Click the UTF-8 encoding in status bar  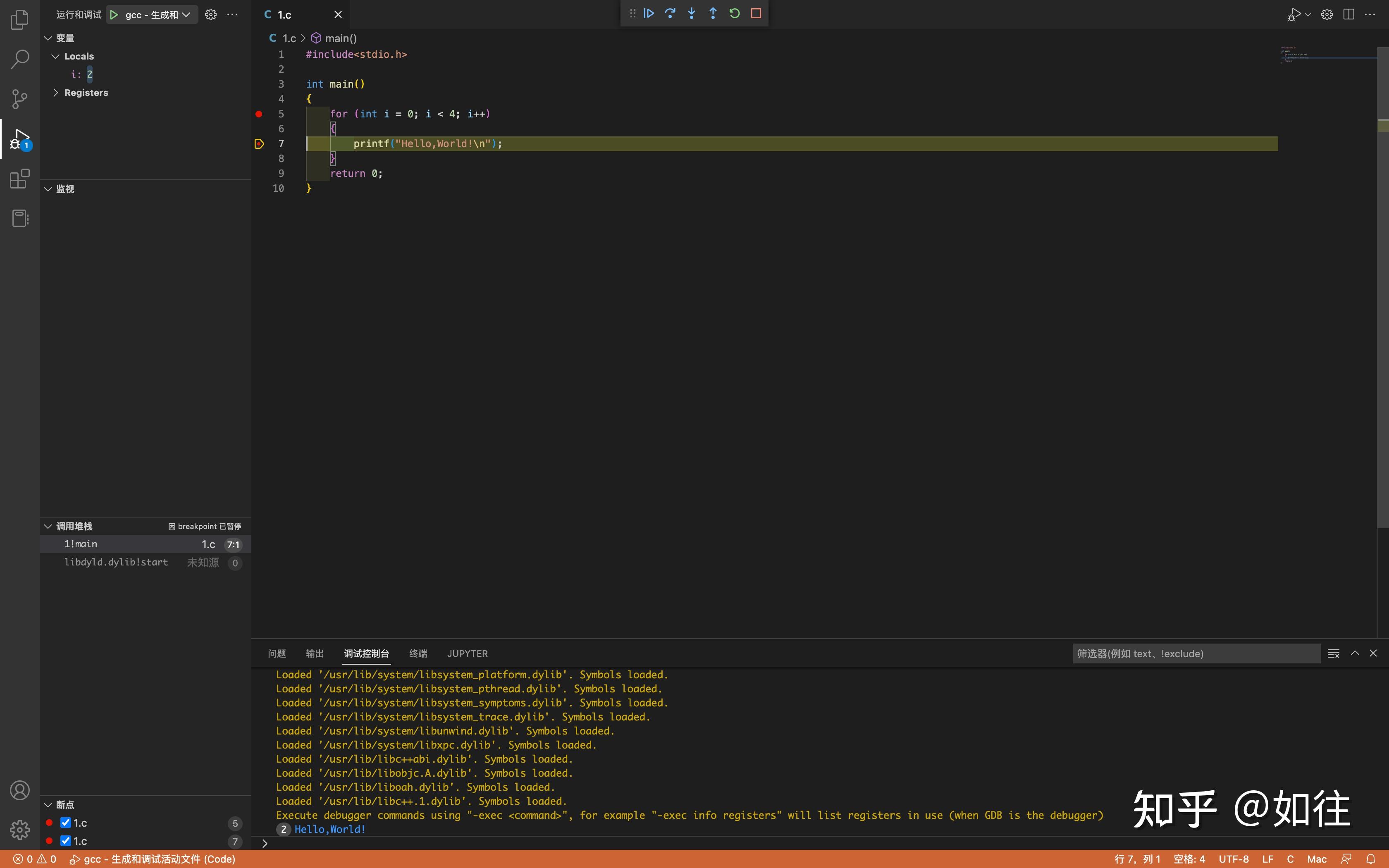click(1234, 859)
